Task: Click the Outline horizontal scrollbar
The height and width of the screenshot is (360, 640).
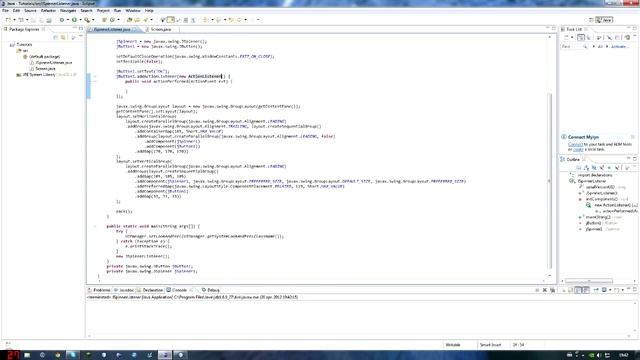Action: [589, 281]
